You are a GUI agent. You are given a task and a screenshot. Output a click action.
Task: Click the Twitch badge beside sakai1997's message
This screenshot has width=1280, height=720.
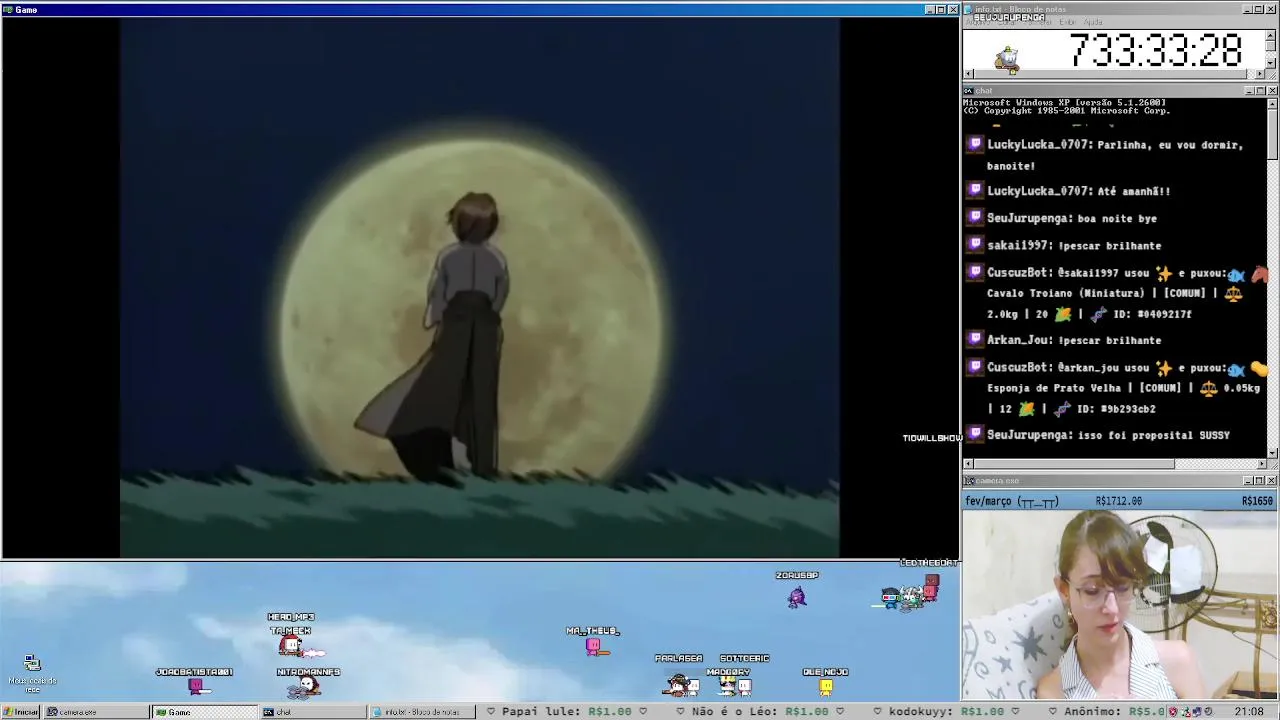click(x=975, y=244)
